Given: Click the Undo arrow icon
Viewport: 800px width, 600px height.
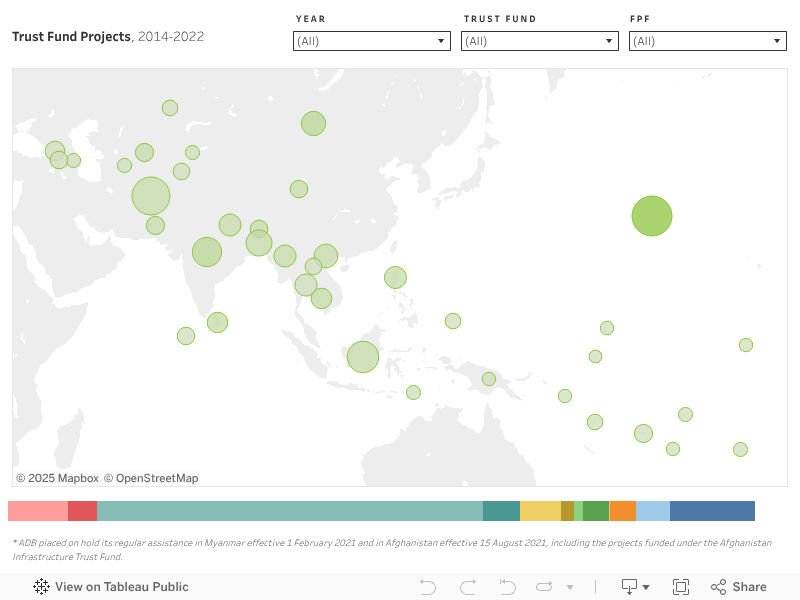Looking at the screenshot, I should (428, 587).
